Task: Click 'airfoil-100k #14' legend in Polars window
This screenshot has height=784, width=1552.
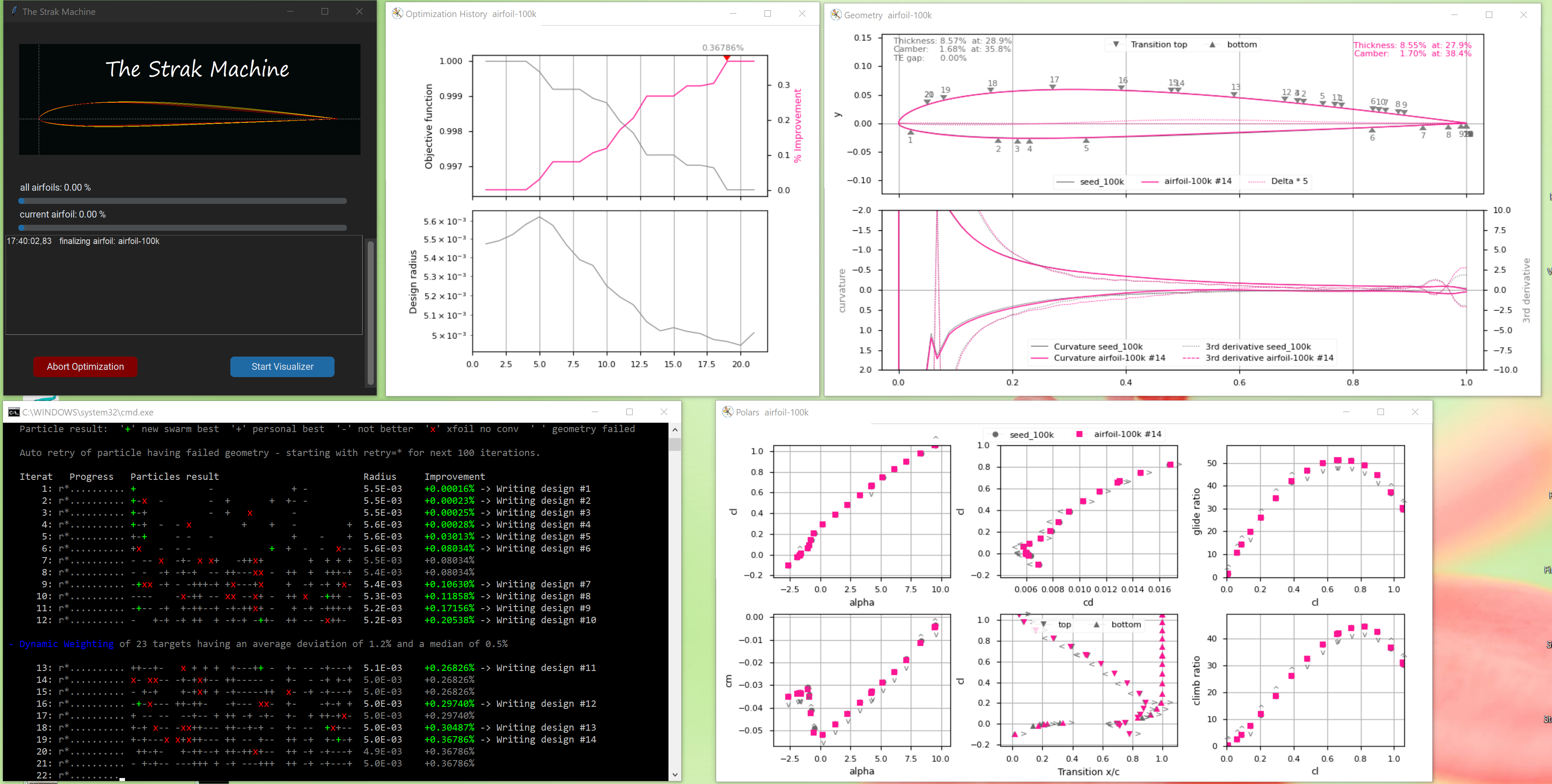Action: click(1118, 434)
